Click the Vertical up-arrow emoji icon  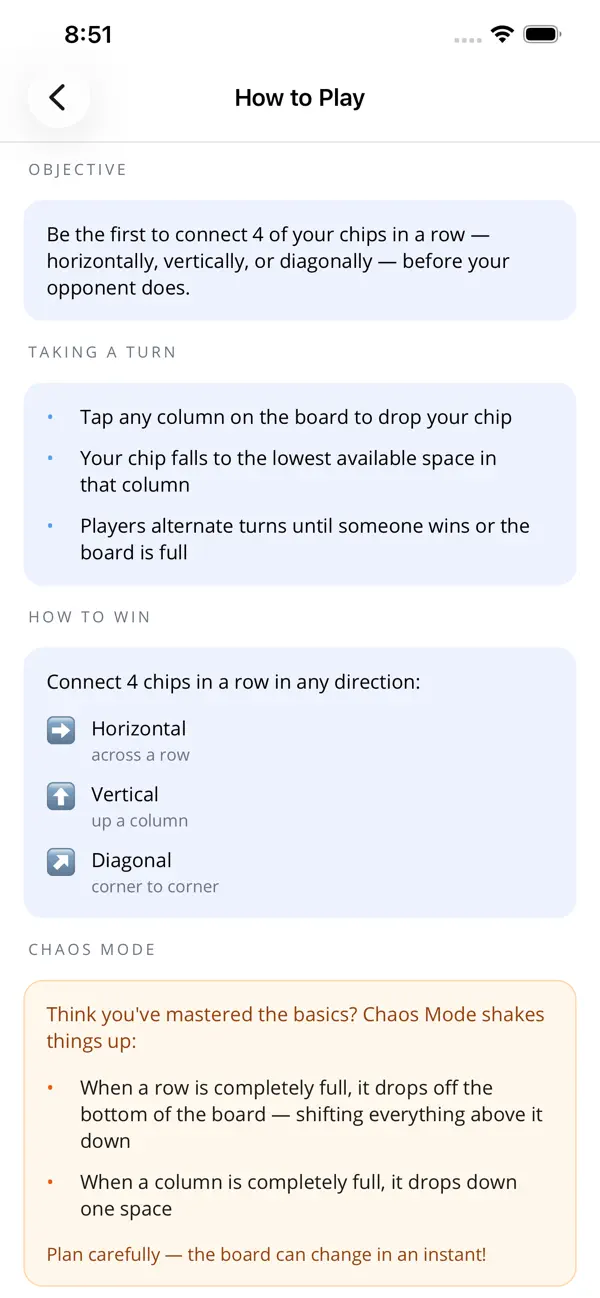click(x=61, y=796)
